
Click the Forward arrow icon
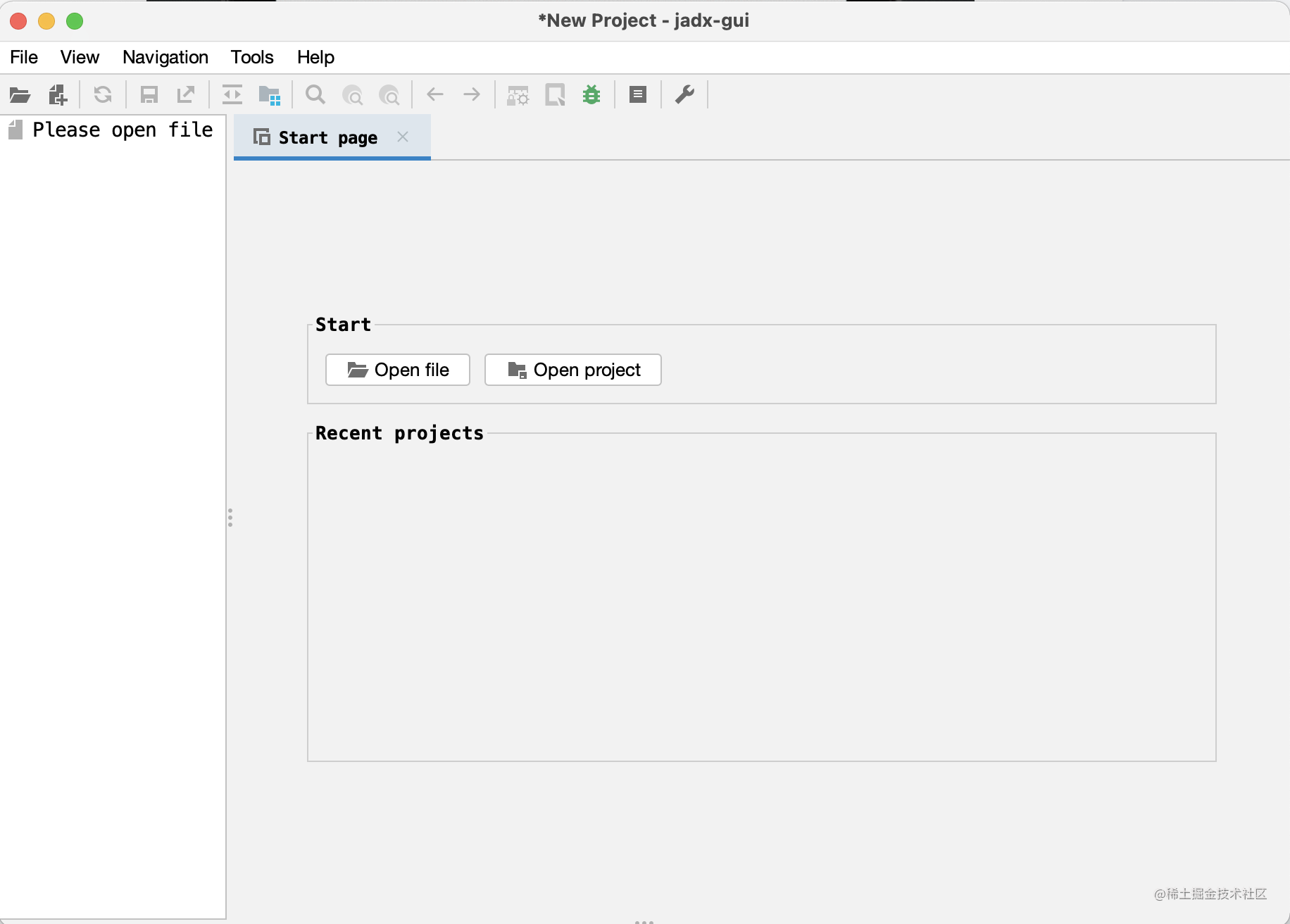tap(472, 94)
